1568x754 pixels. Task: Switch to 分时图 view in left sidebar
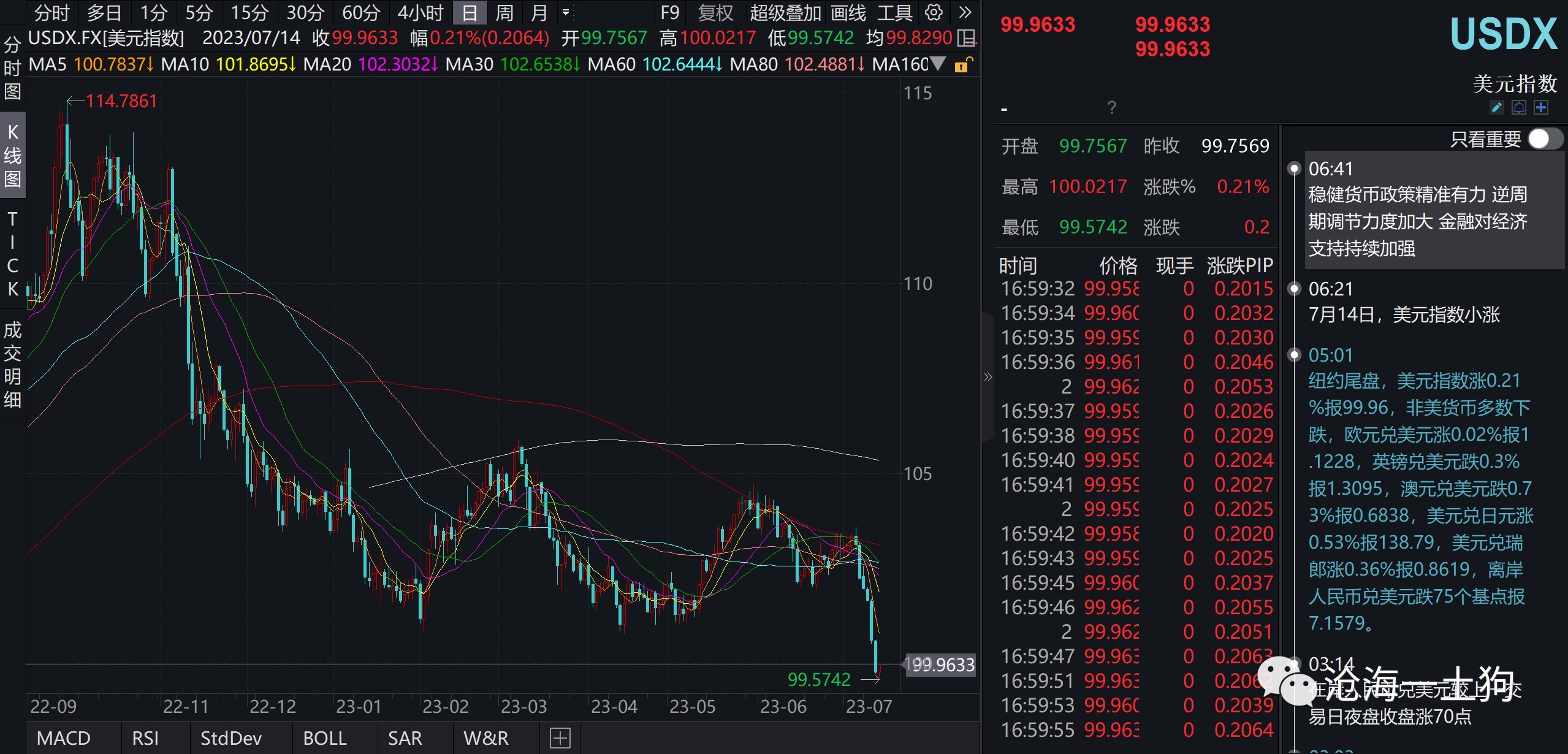tap(12, 67)
